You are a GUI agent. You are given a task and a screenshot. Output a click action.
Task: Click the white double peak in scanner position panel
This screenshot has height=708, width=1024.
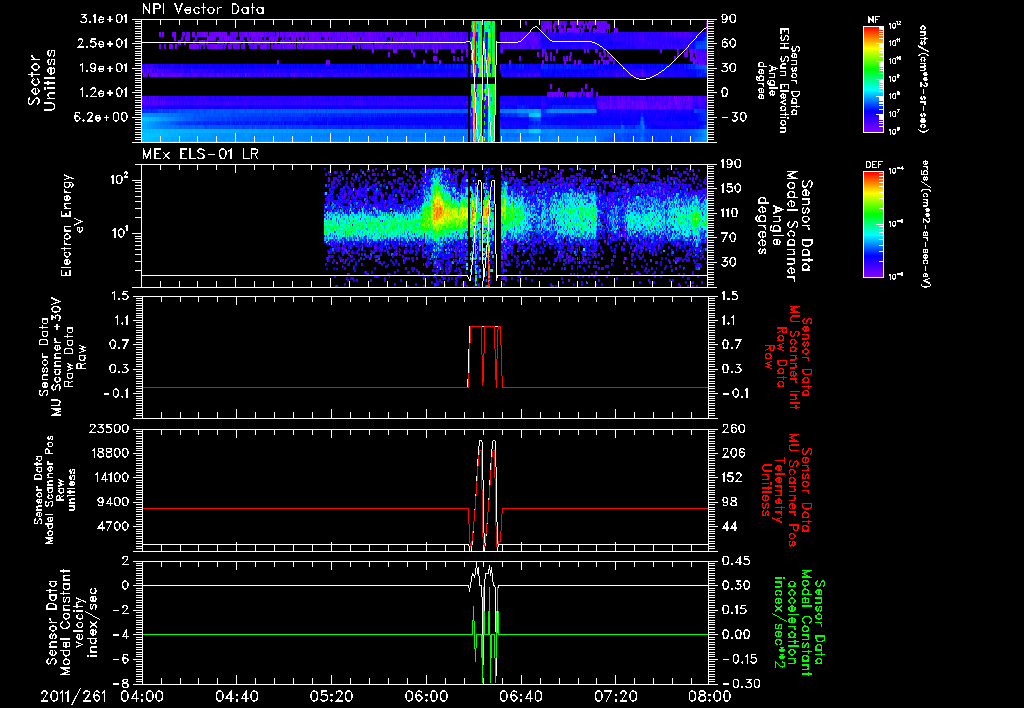coord(487,493)
